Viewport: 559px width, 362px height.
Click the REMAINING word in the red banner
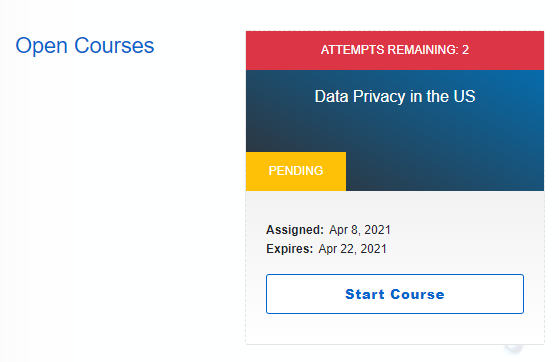pyautogui.click(x=423, y=50)
